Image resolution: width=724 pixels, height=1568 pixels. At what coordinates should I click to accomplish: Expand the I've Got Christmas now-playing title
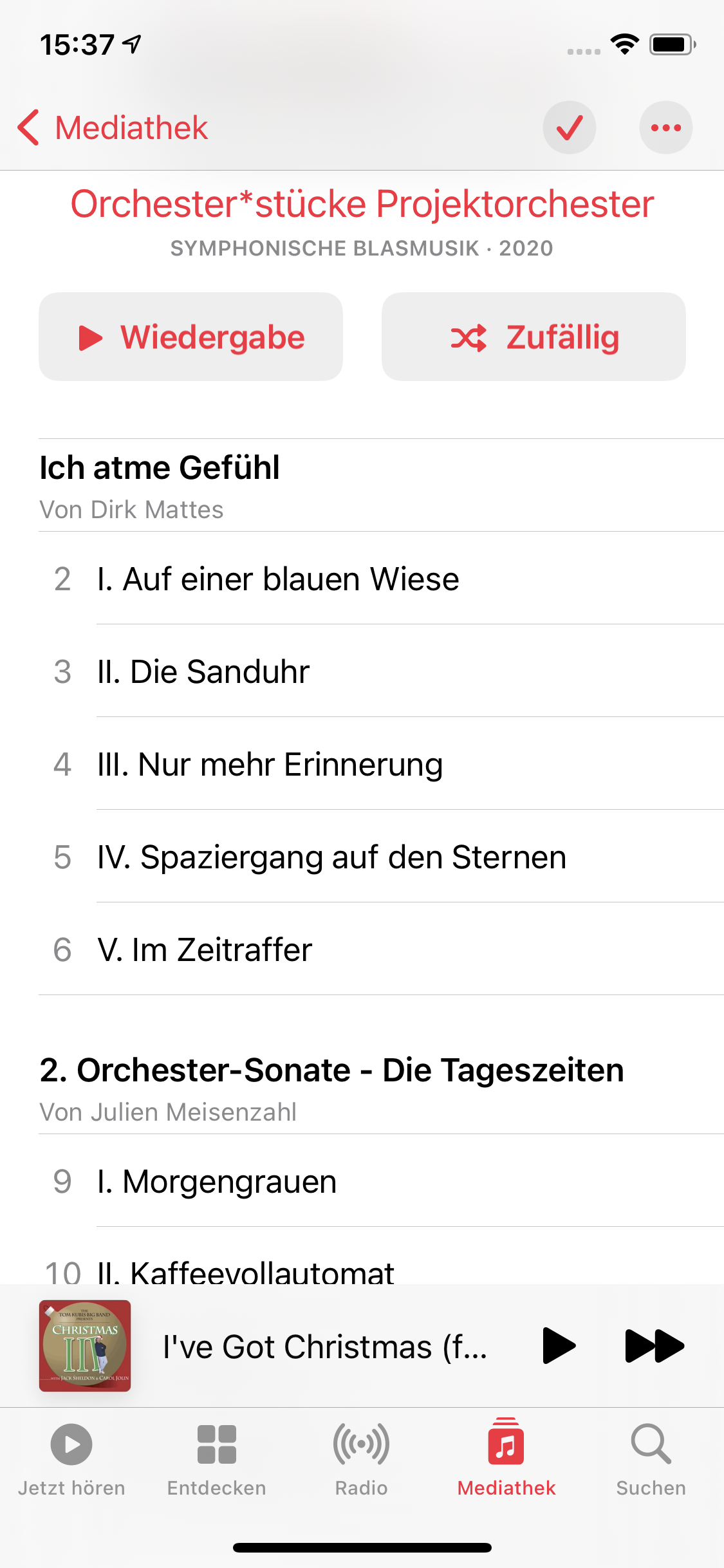(325, 1347)
